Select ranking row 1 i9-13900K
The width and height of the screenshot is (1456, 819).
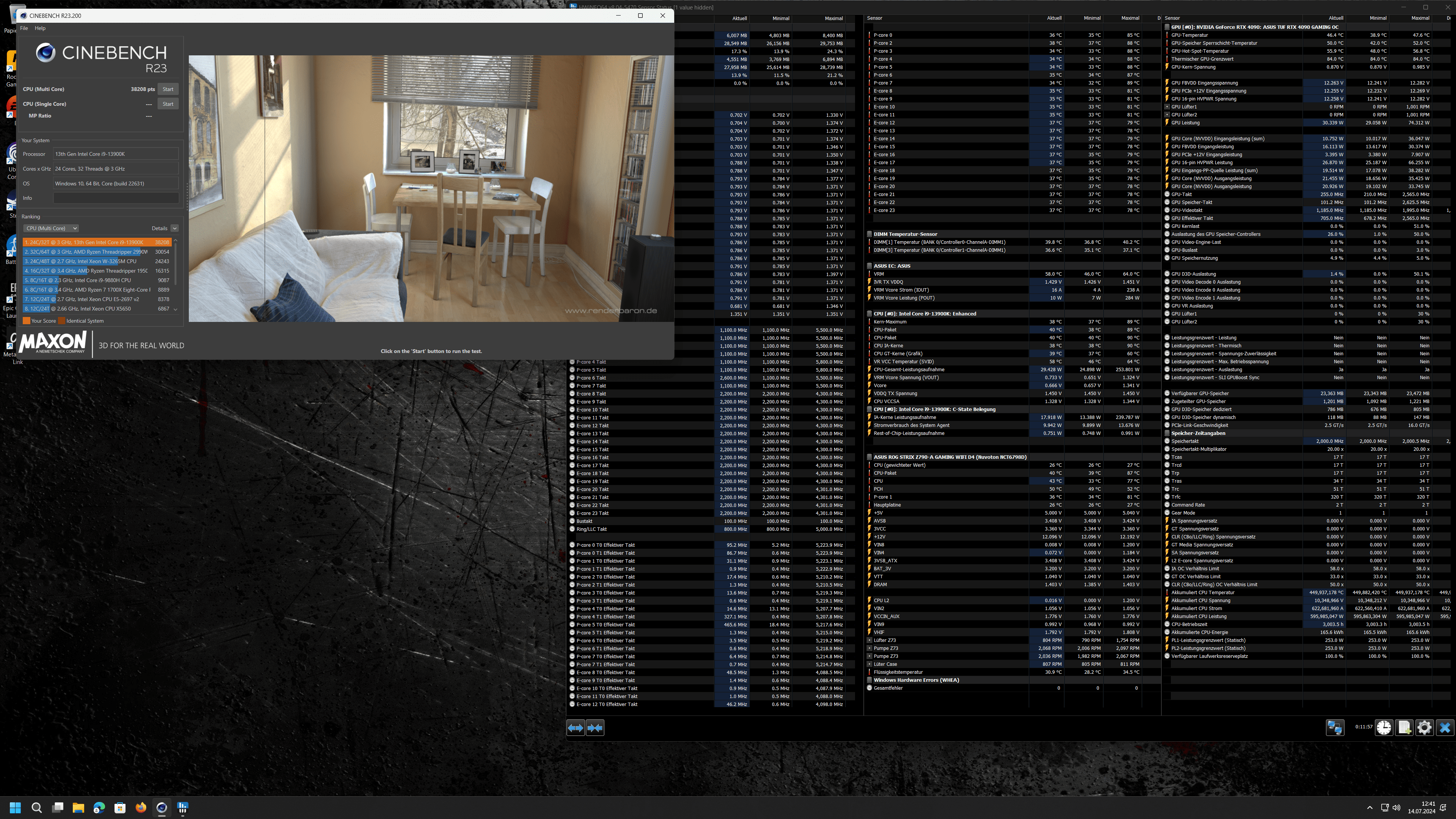click(x=97, y=243)
